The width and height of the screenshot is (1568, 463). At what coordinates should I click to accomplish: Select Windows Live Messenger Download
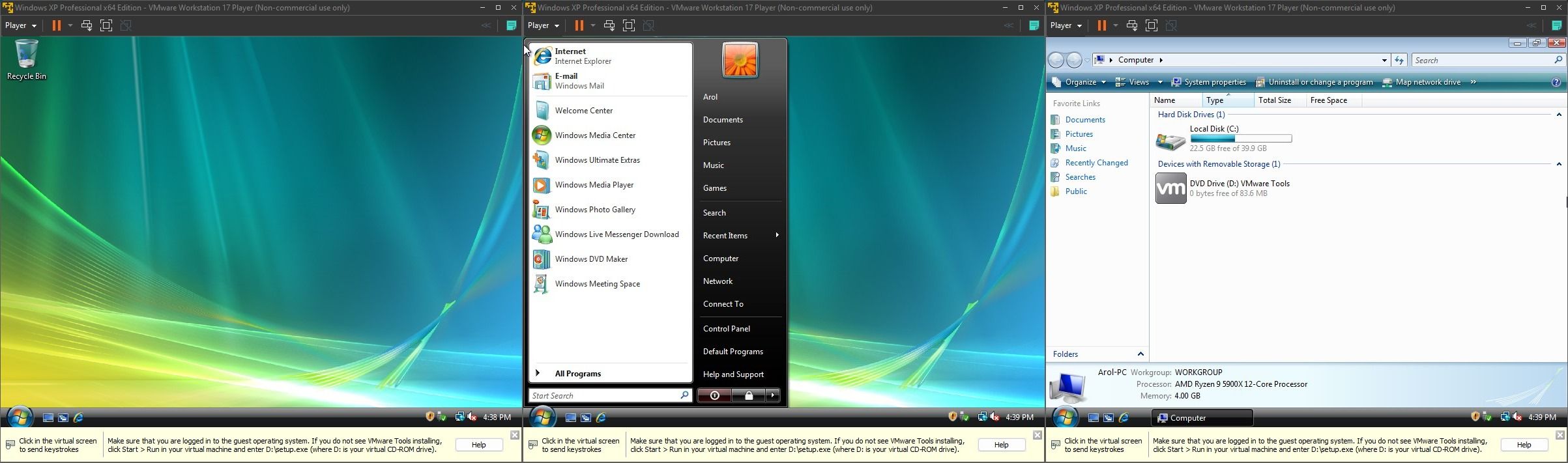(x=609, y=234)
